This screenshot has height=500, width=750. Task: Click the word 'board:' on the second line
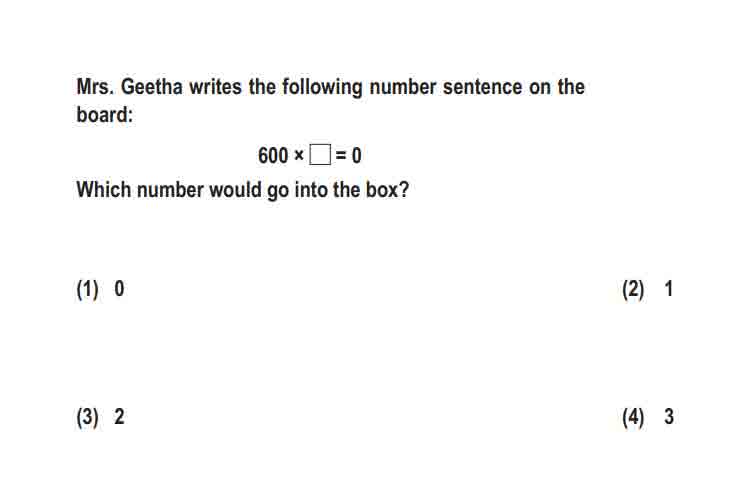pos(104,114)
